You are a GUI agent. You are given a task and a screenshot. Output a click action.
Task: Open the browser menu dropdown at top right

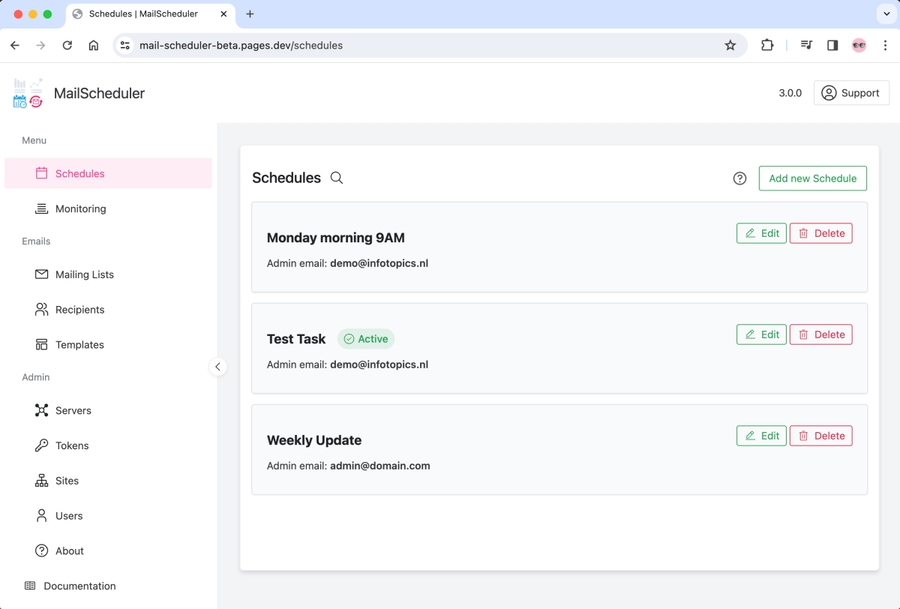885,45
